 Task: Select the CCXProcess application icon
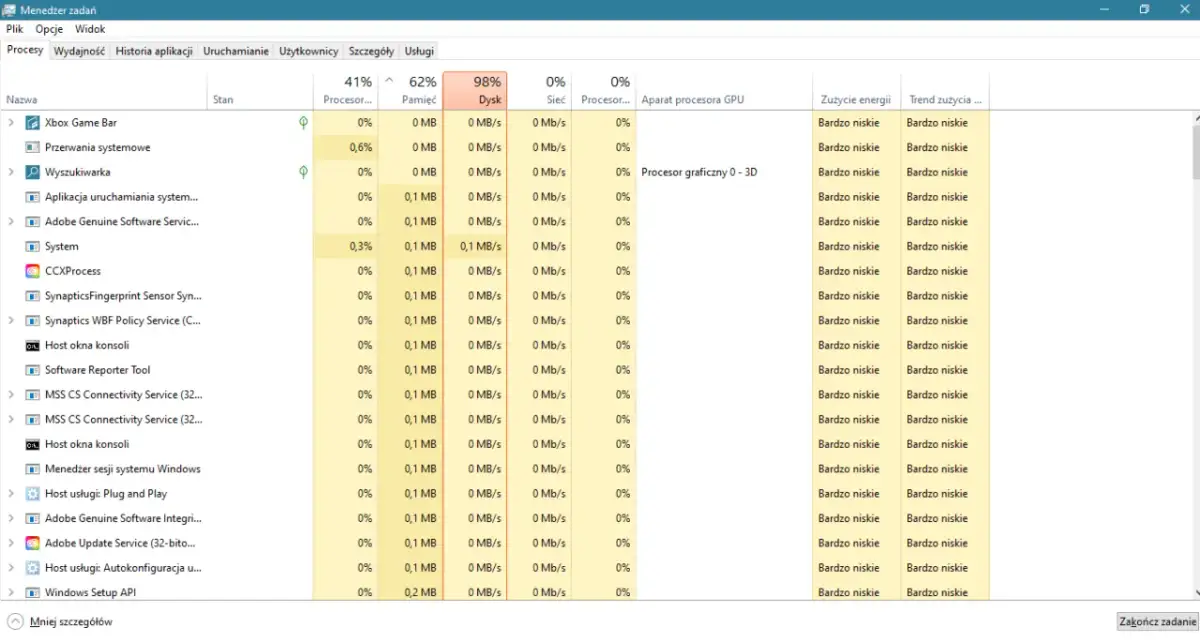31,271
